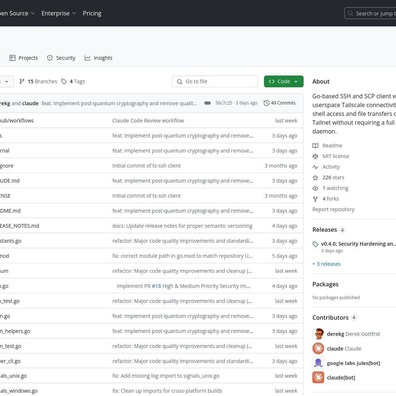Expand the Open Source menu

17,13
